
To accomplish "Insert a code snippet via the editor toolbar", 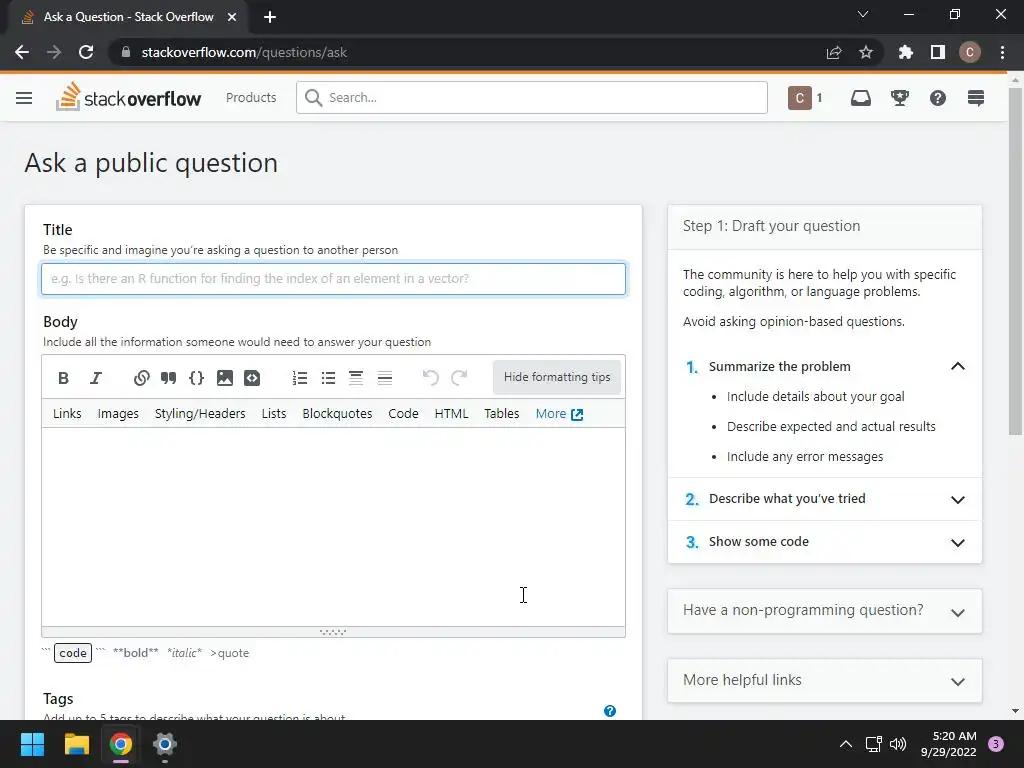I will [252, 378].
